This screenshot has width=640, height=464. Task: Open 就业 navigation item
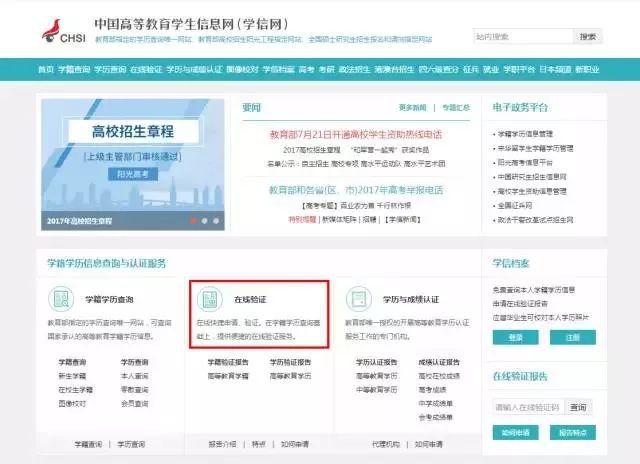point(491,69)
